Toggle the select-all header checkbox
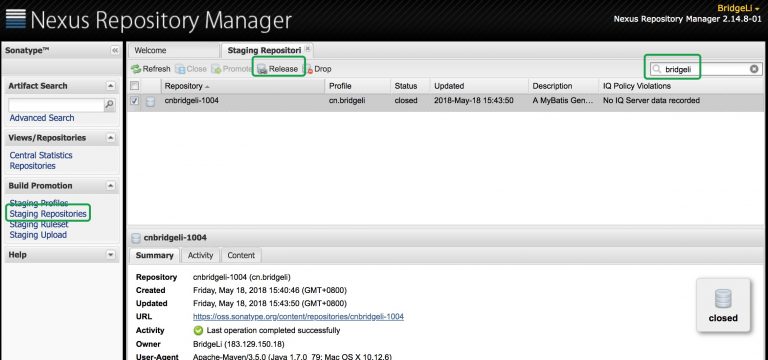The width and height of the screenshot is (768, 360). (135, 86)
